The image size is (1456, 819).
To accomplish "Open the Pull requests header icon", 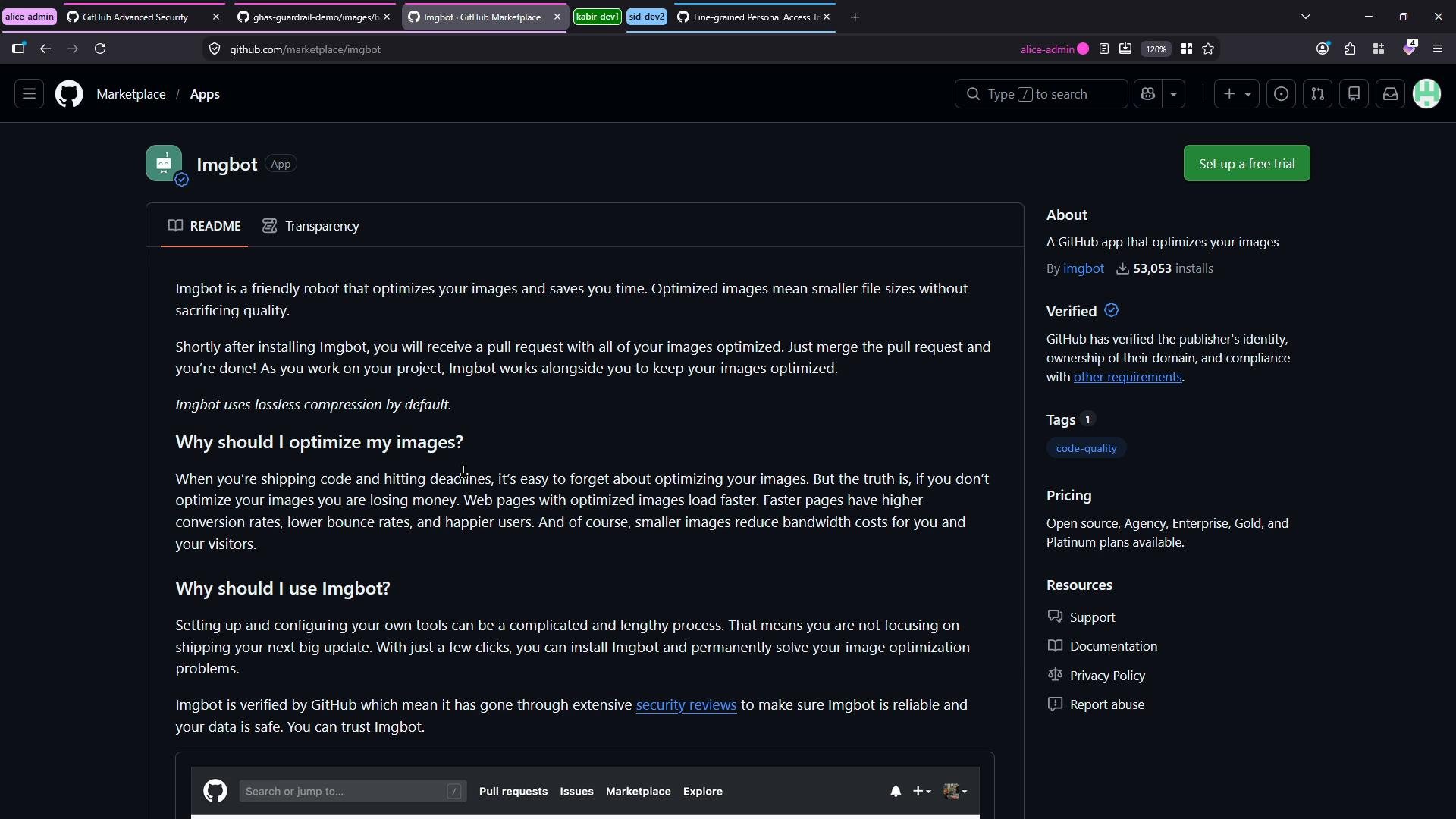I will point(1318,94).
